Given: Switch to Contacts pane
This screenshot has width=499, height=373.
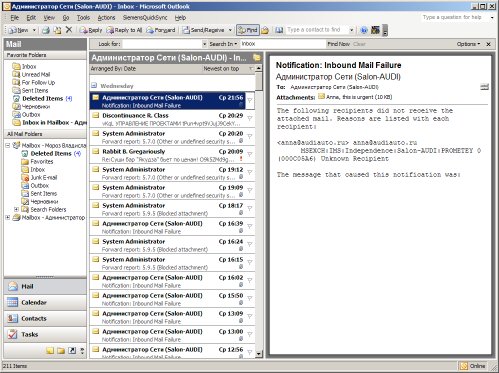Looking at the screenshot, I should (45, 318).
